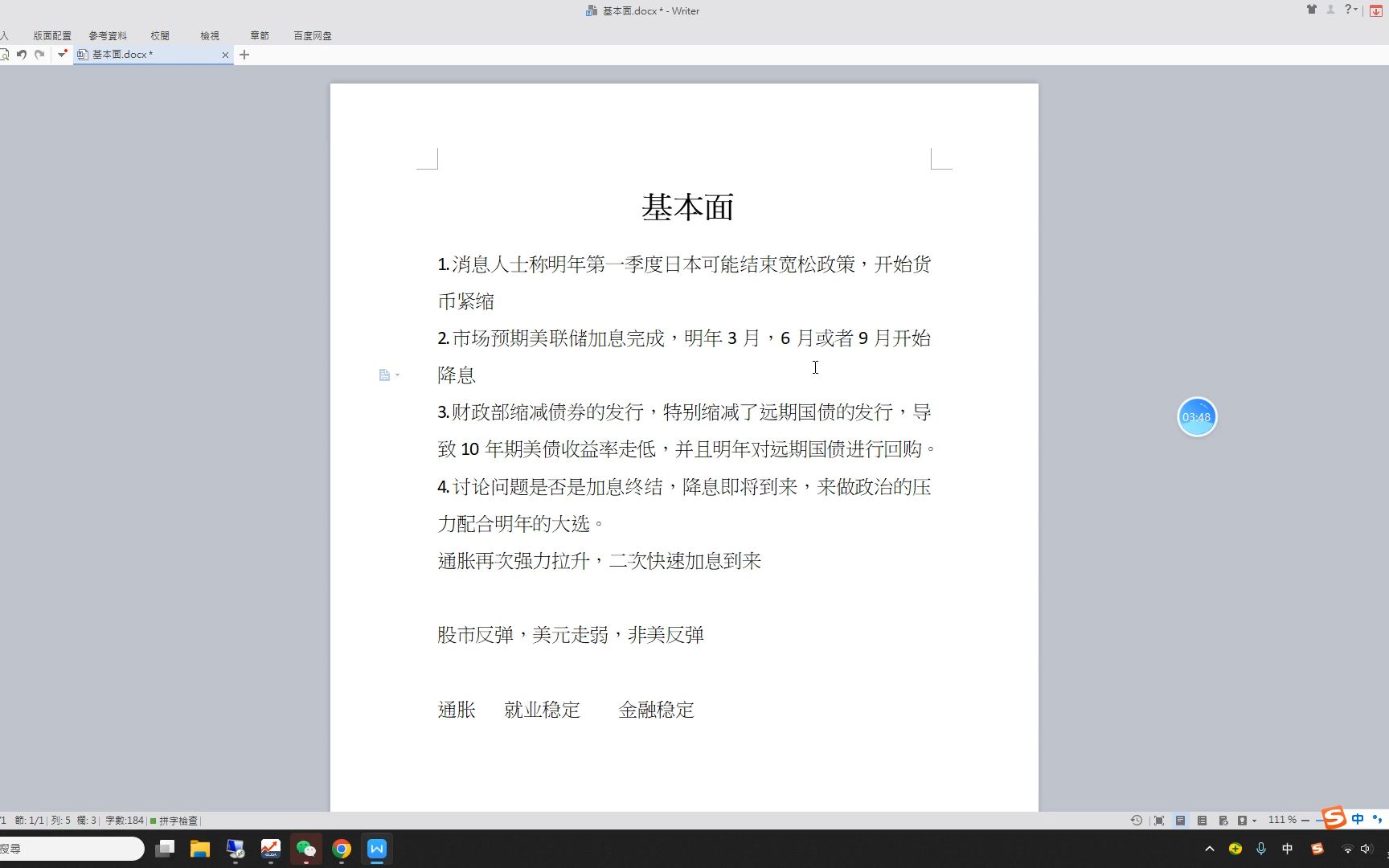Viewport: 1389px width, 868px height.
Task: Click the user account icon in title bar
Action: [x=1330, y=10]
